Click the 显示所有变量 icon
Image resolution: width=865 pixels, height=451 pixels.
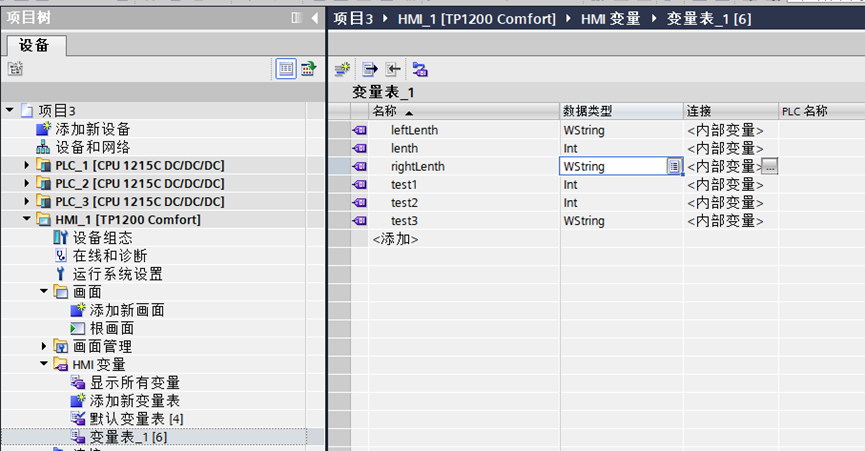[78, 382]
